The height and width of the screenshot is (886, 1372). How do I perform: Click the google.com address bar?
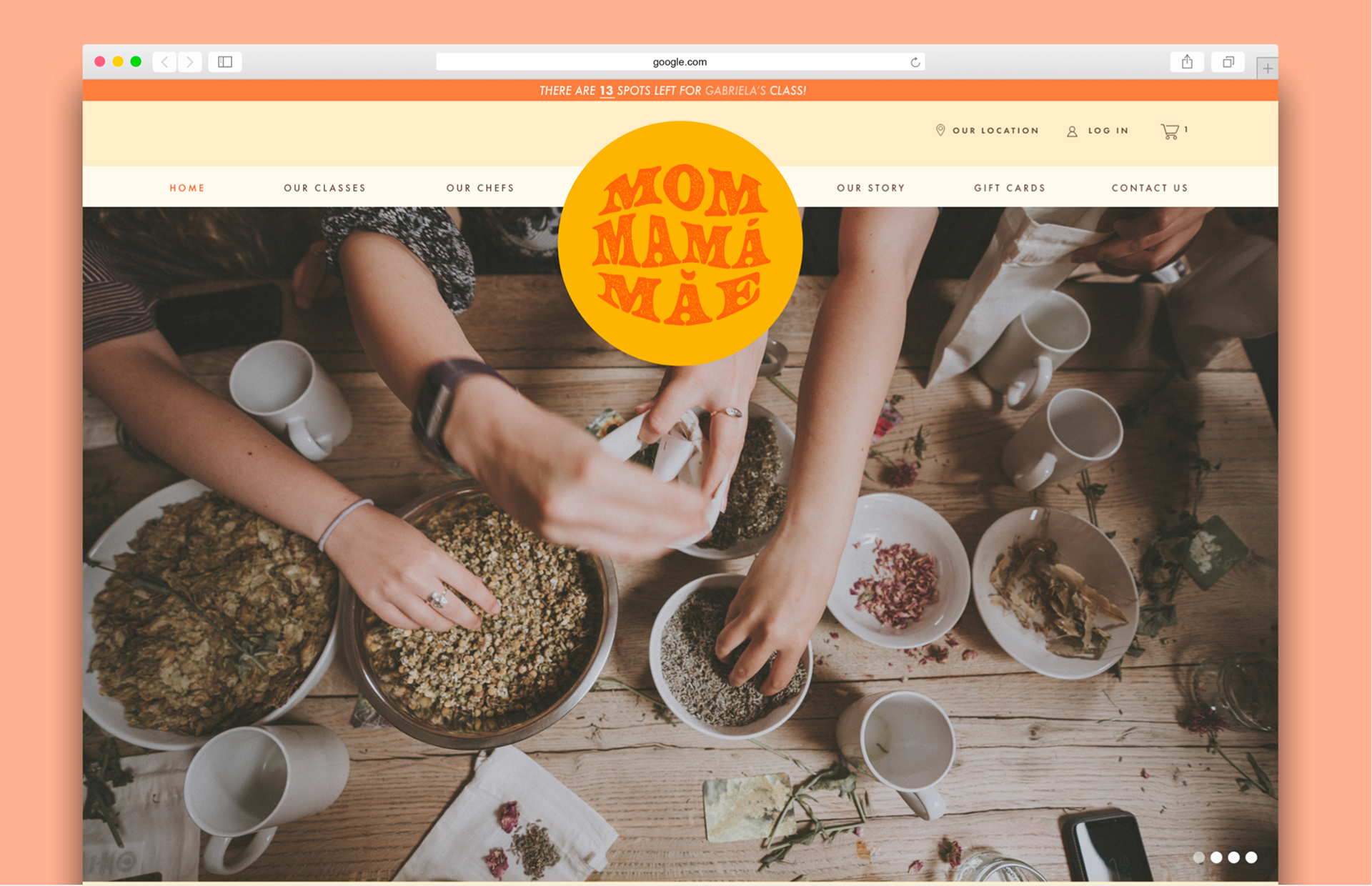tap(680, 62)
